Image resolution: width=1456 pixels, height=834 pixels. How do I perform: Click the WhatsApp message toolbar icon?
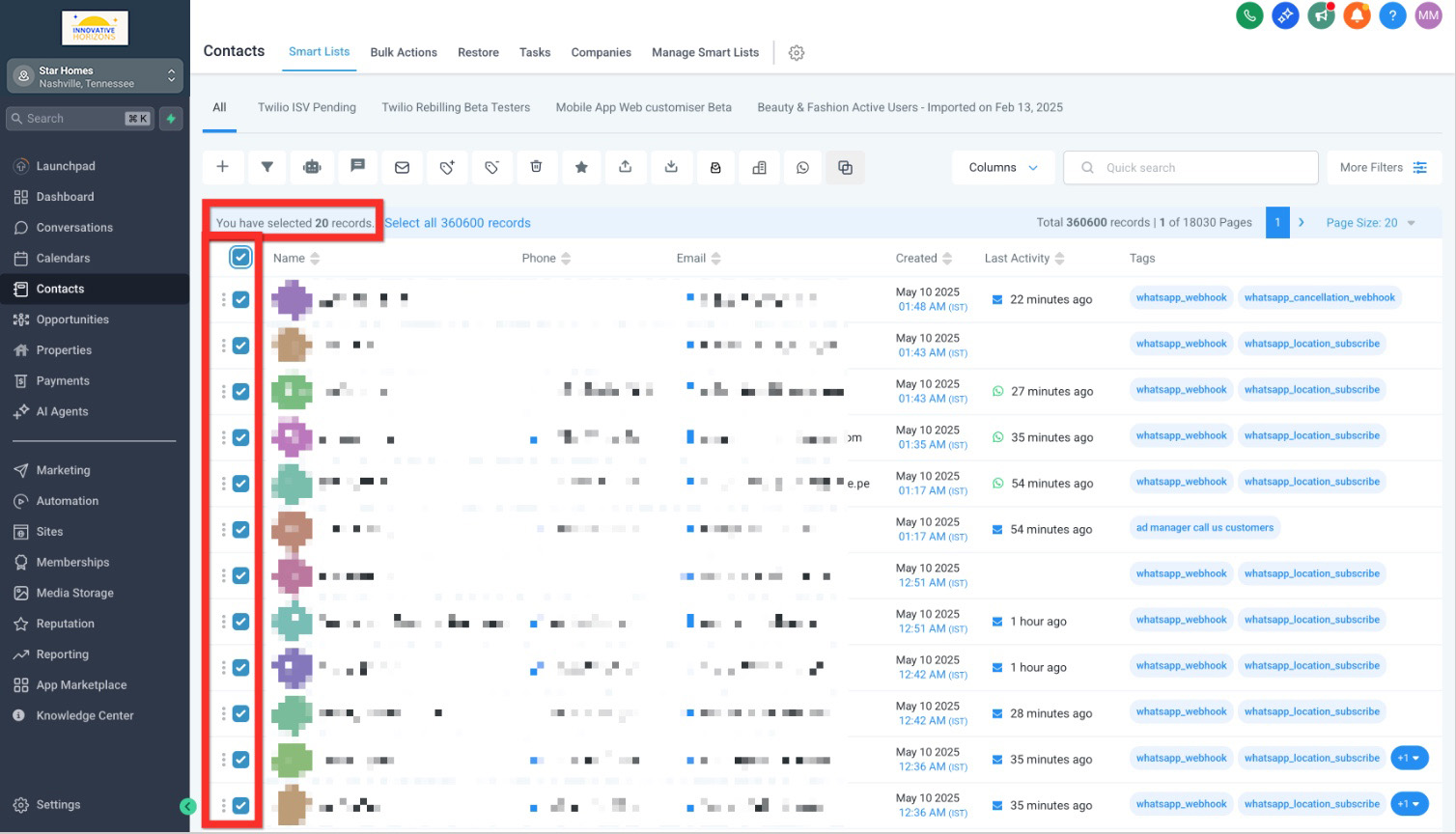click(x=802, y=167)
